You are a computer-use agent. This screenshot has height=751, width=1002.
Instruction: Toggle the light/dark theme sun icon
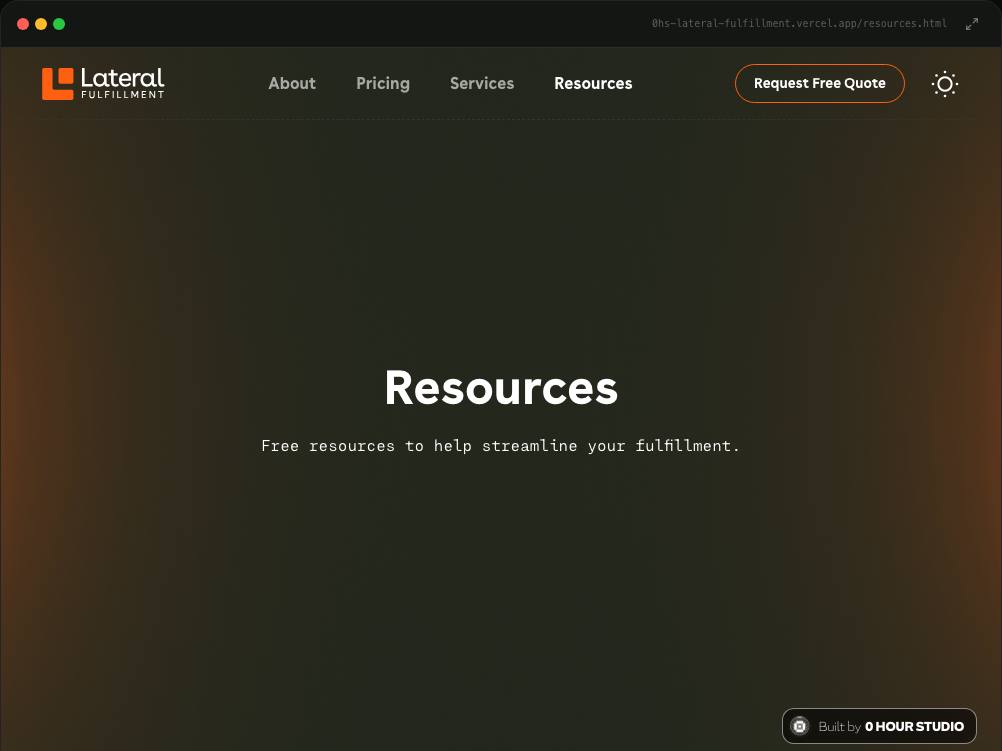pyautogui.click(x=944, y=84)
